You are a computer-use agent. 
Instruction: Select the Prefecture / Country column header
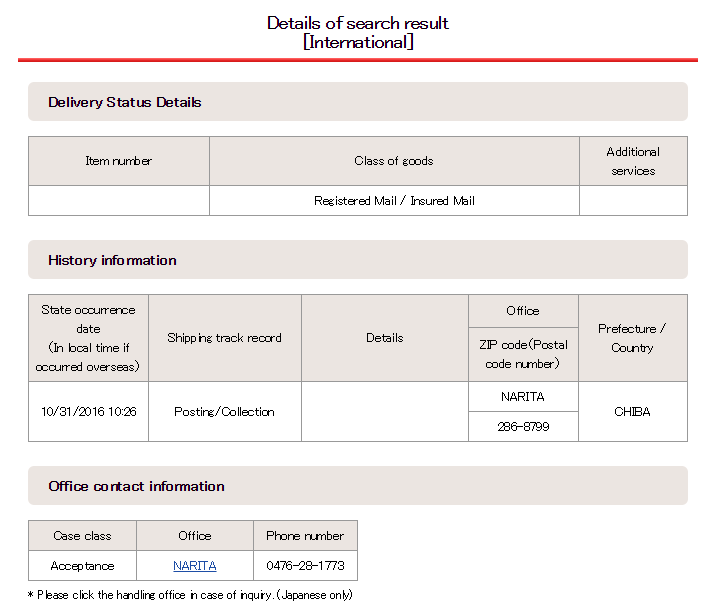[633, 338]
